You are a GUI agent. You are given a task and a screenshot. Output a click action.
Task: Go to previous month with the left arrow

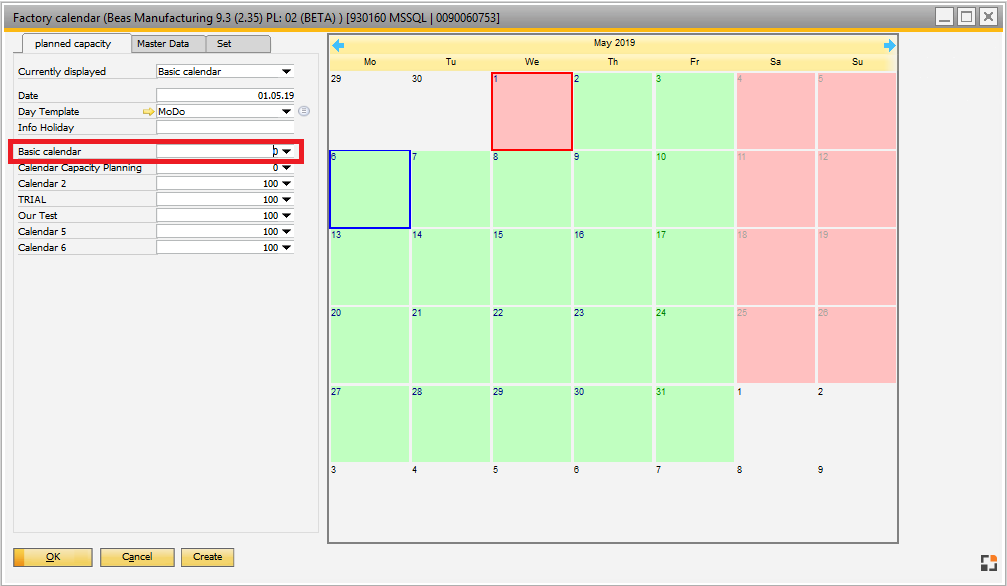coord(337,43)
